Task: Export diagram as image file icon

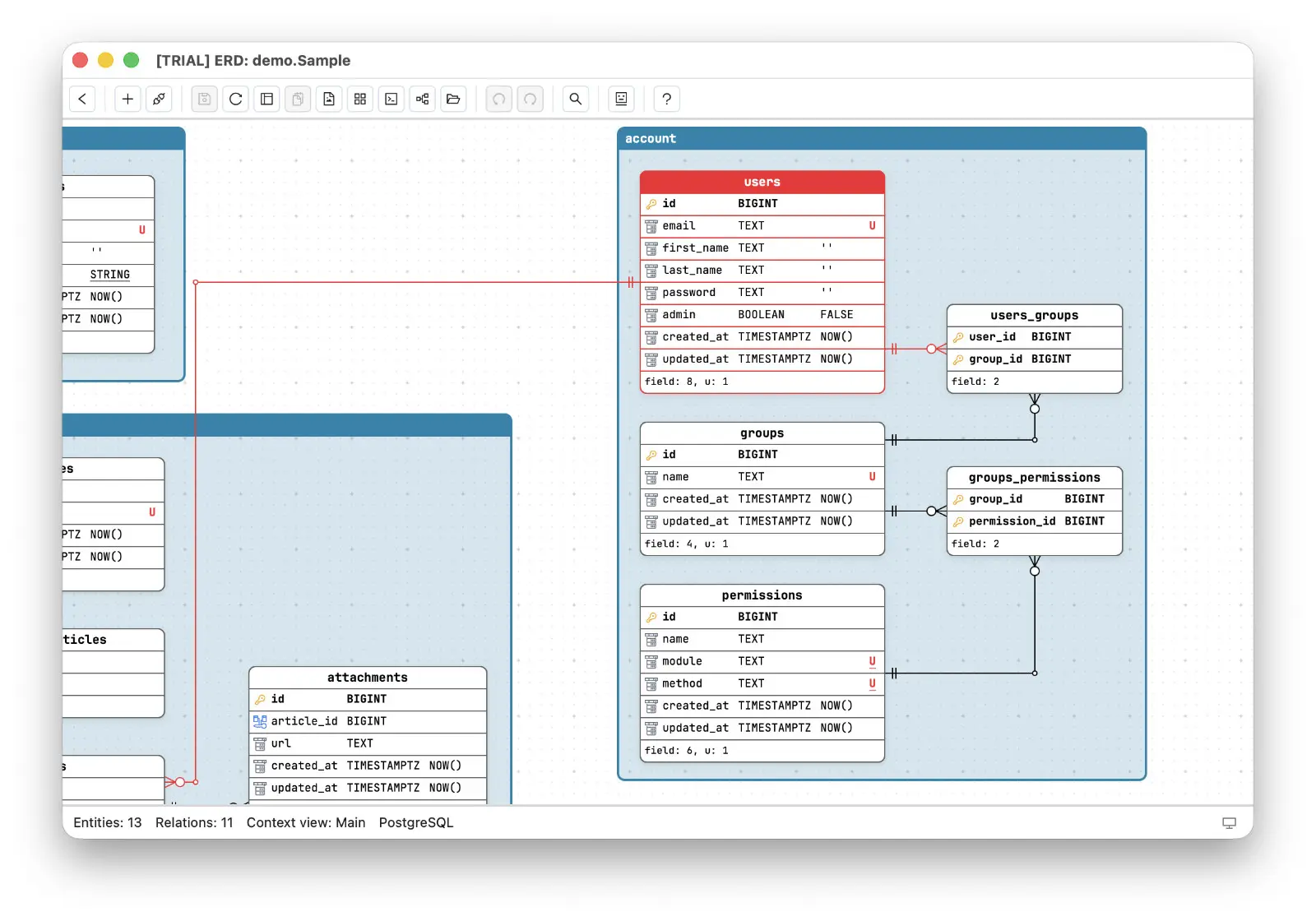Action: pyautogui.click(x=329, y=99)
